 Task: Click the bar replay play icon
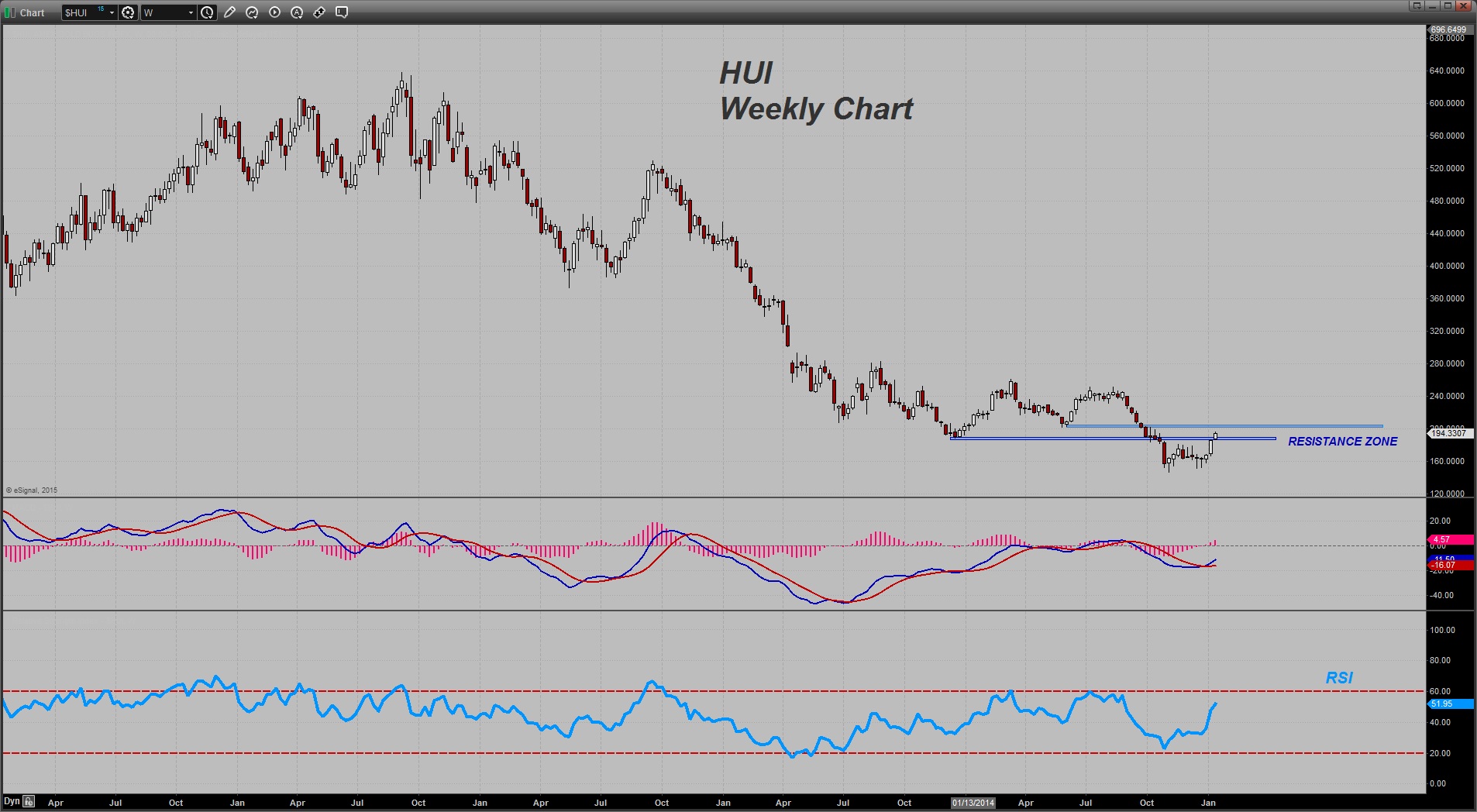[x=274, y=12]
